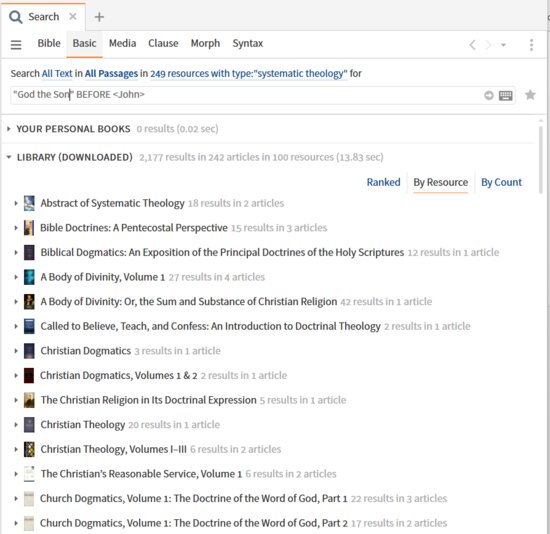Expand The Christian's Reasonable Service row

click(x=15, y=474)
